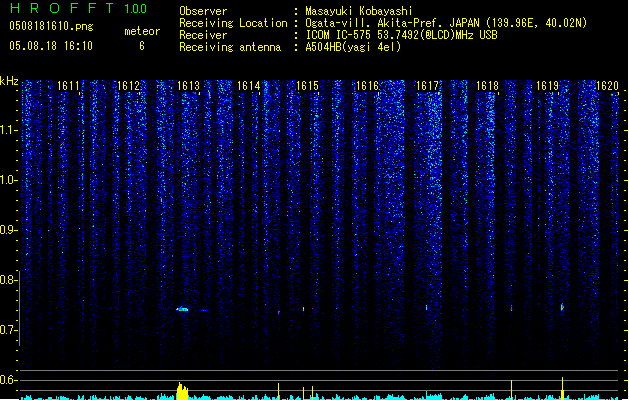Click the 1619 time marker
This screenshot has width=629, height=400.
(x=547, y=86)
